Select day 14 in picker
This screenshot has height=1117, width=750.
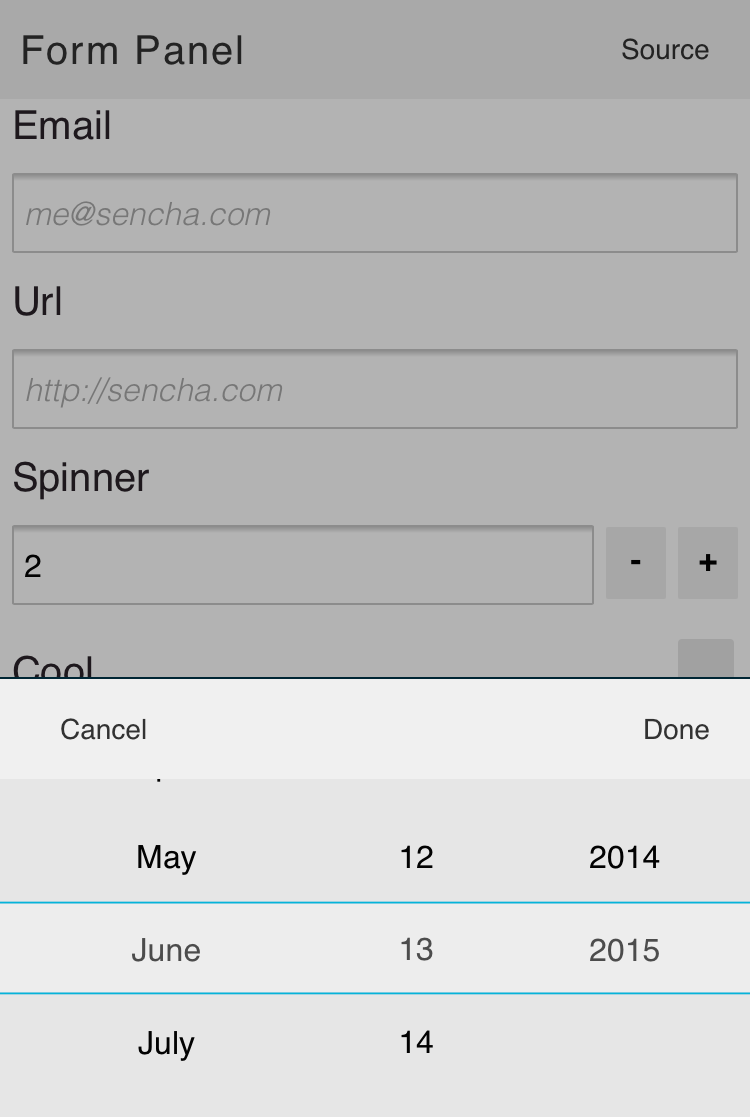coord(417,1043)
